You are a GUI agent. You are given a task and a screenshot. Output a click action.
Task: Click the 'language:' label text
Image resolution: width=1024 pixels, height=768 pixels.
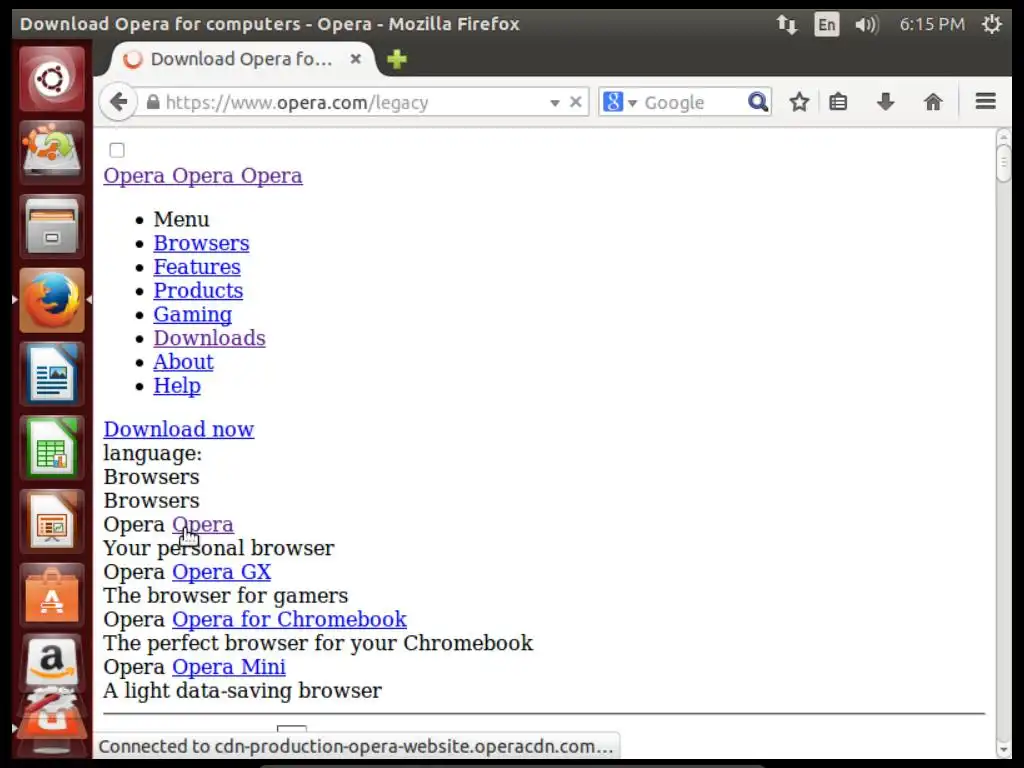click(153, 453)
